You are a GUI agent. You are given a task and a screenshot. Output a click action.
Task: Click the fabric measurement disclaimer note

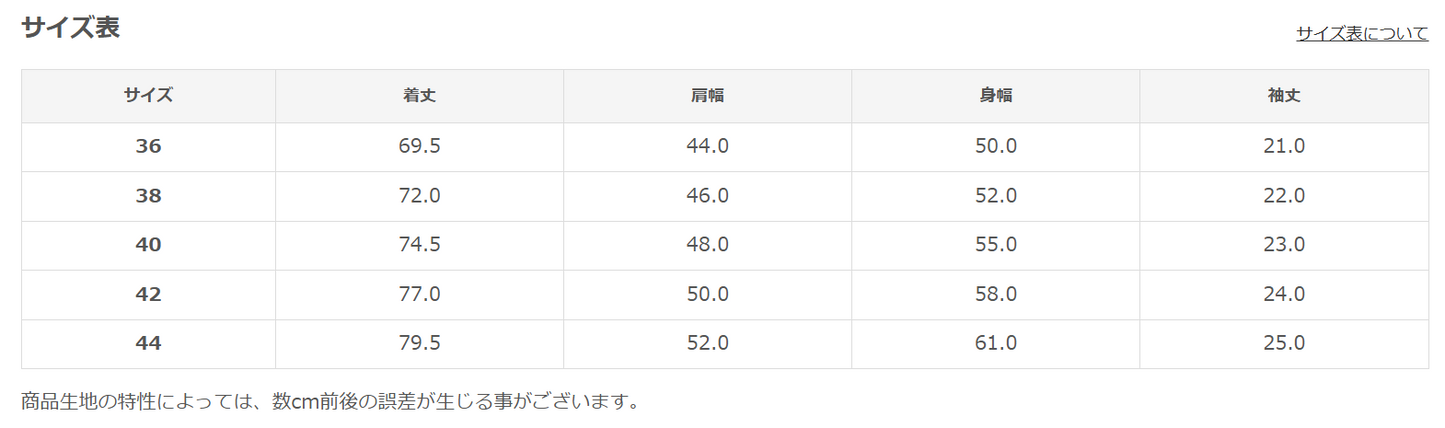[330, 403]
